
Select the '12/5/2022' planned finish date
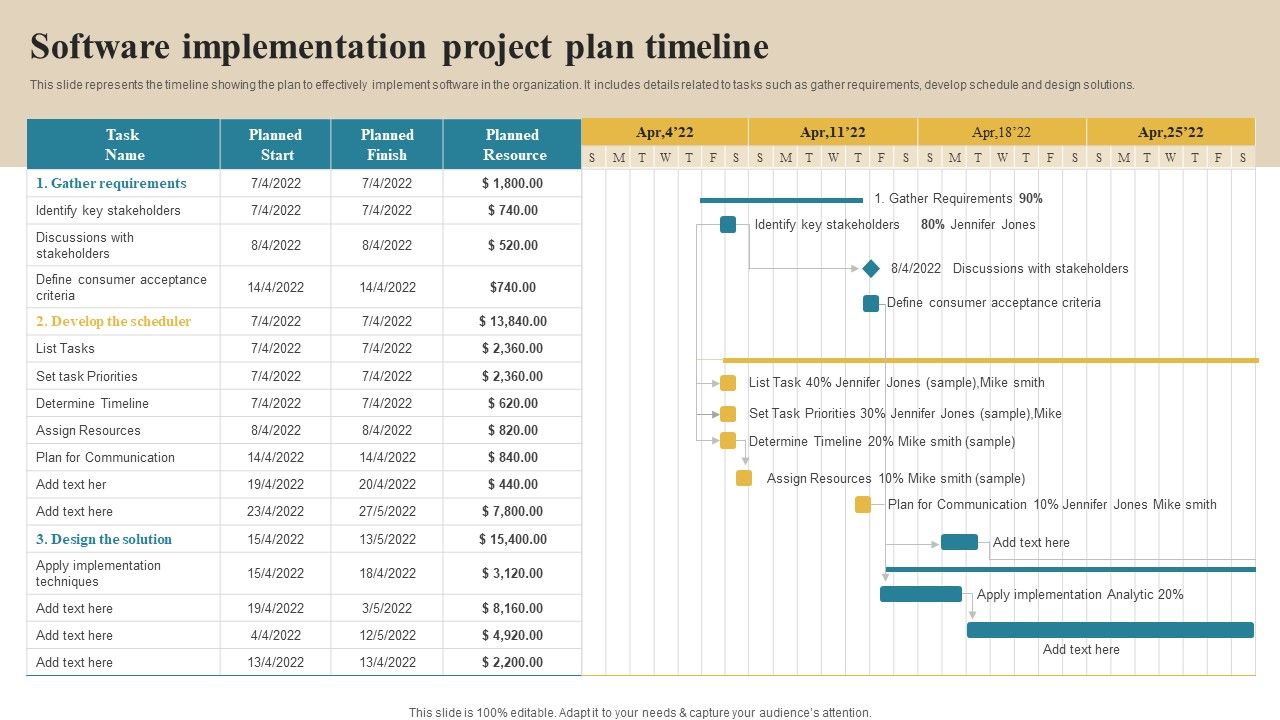[x=387, y=635]
